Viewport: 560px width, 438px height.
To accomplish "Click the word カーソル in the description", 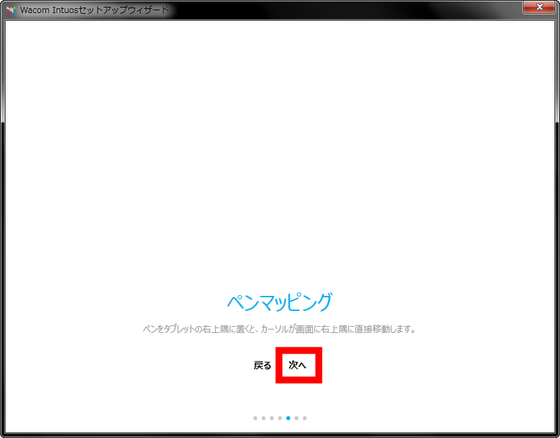I will click(x=274, y=329).
